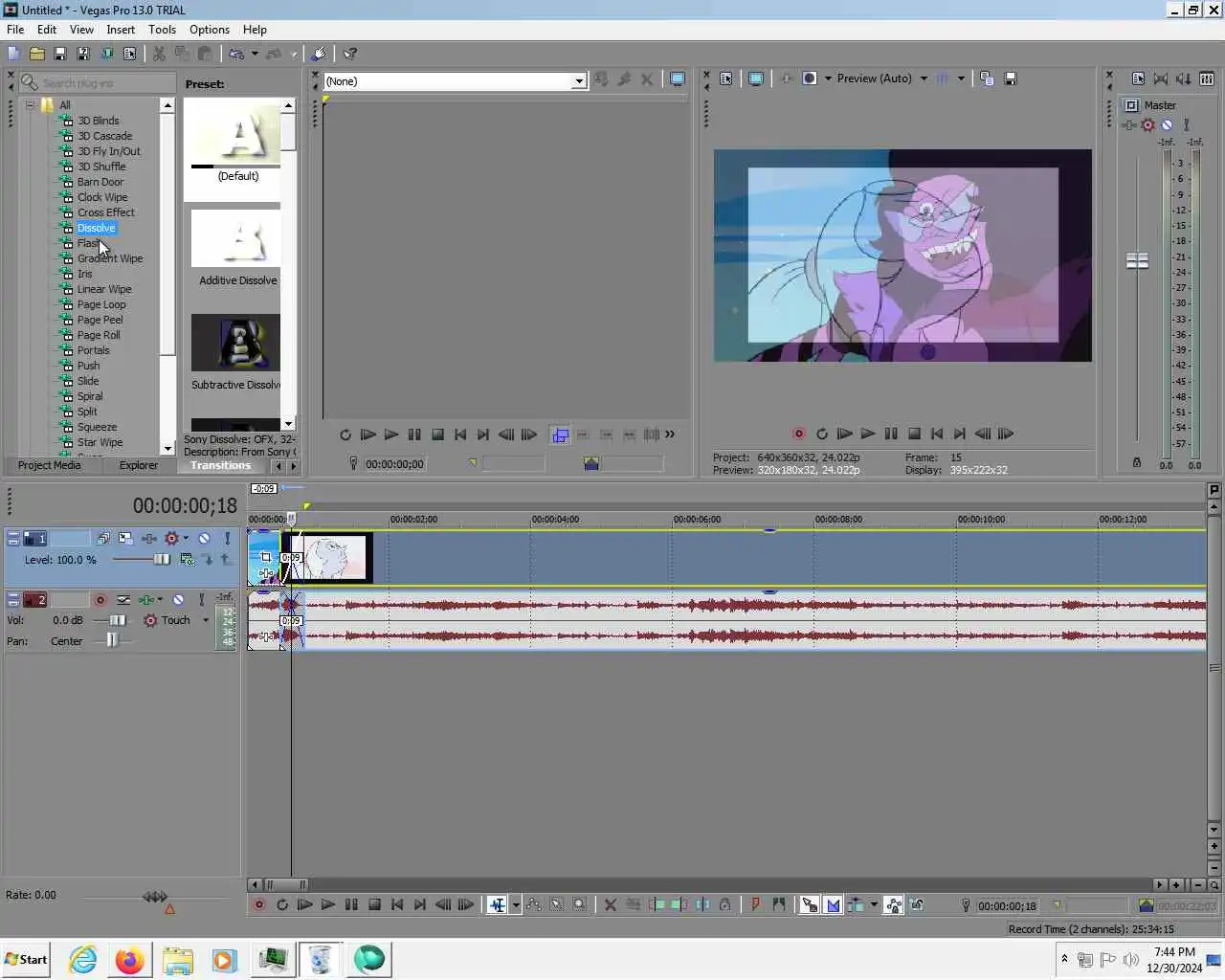The height and width of the screenshot is (980, 1225).
Task: Arm audio track 2 for record
Action: tap(100, 600)
